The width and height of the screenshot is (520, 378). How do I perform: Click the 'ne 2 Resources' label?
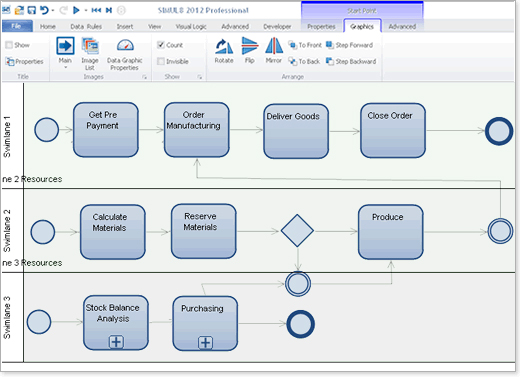tap(32, 179)
